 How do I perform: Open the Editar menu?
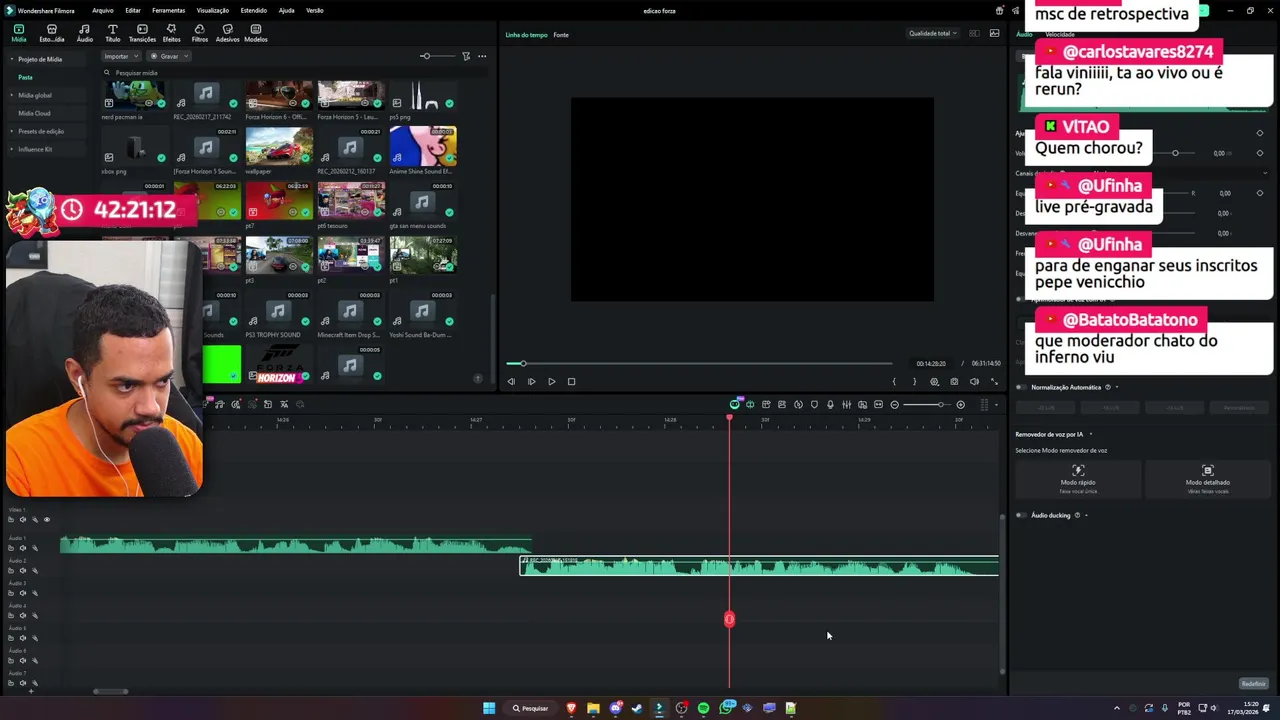[x=133, y=10]
